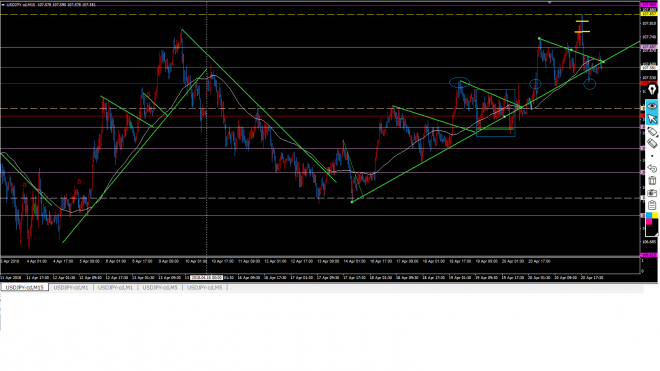Open the last USDJPY-cd,M5 tab
The image size is (660, 371).
[205, 288]
